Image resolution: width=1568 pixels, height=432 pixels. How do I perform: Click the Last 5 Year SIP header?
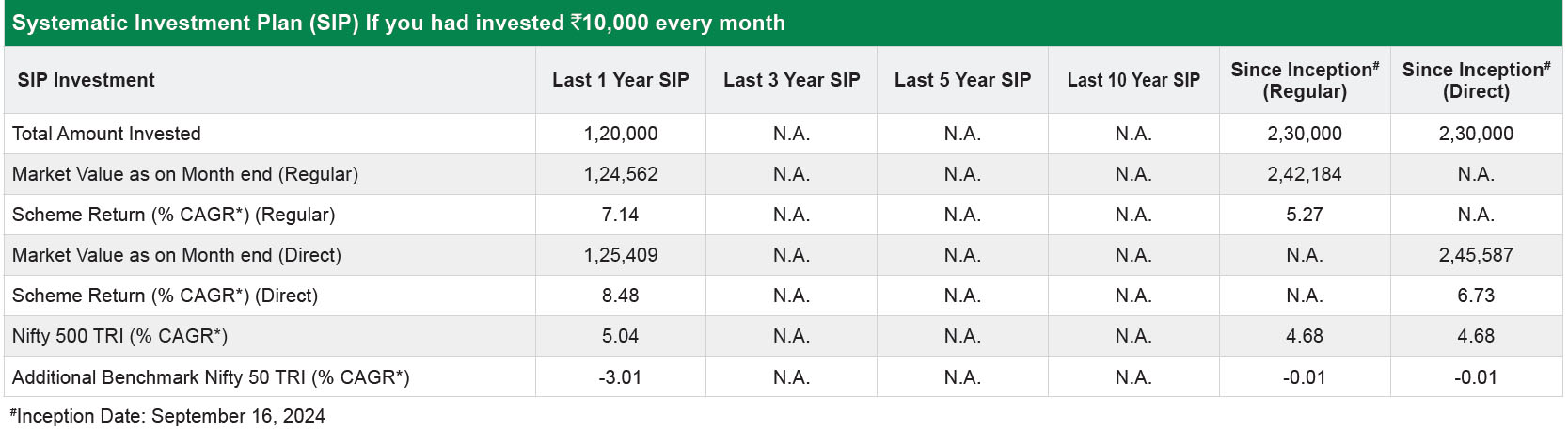(x=963, y=80)
